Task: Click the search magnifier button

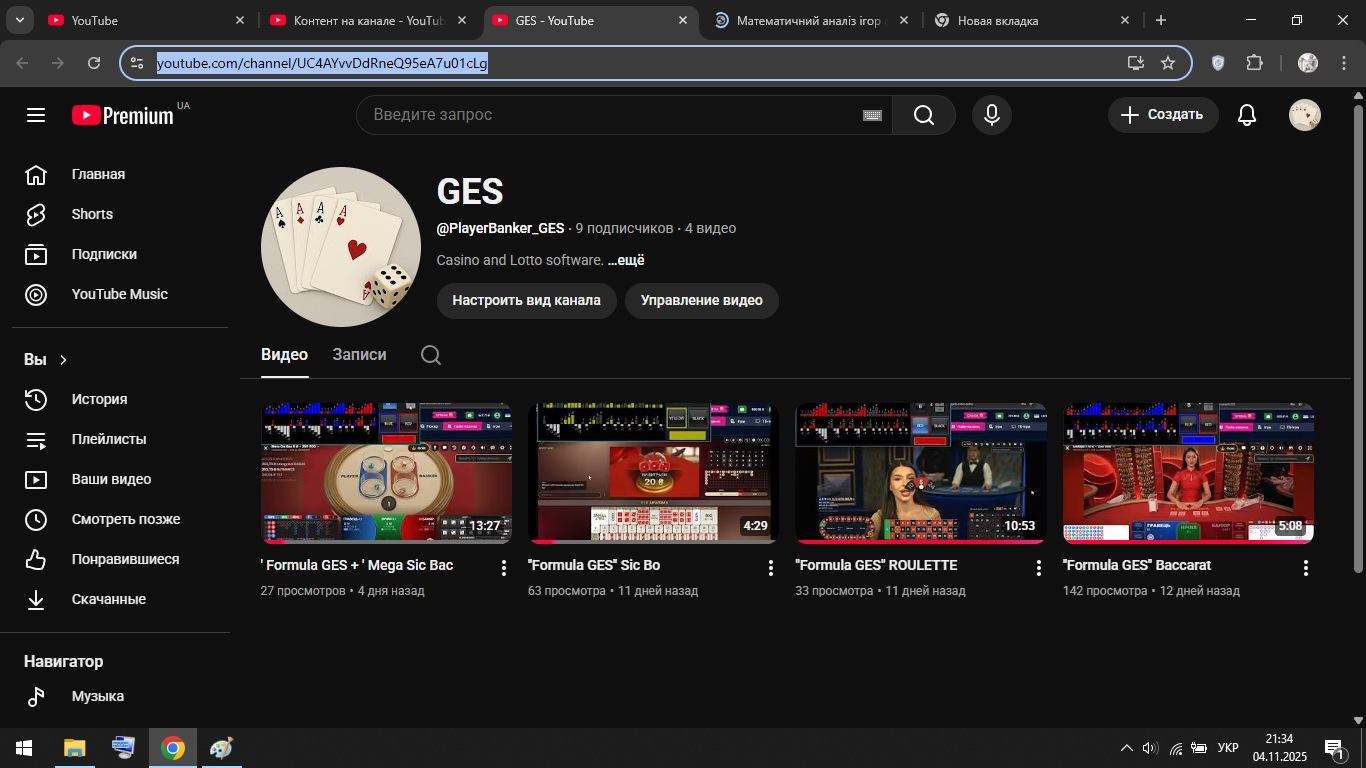Action: [923, 115]
